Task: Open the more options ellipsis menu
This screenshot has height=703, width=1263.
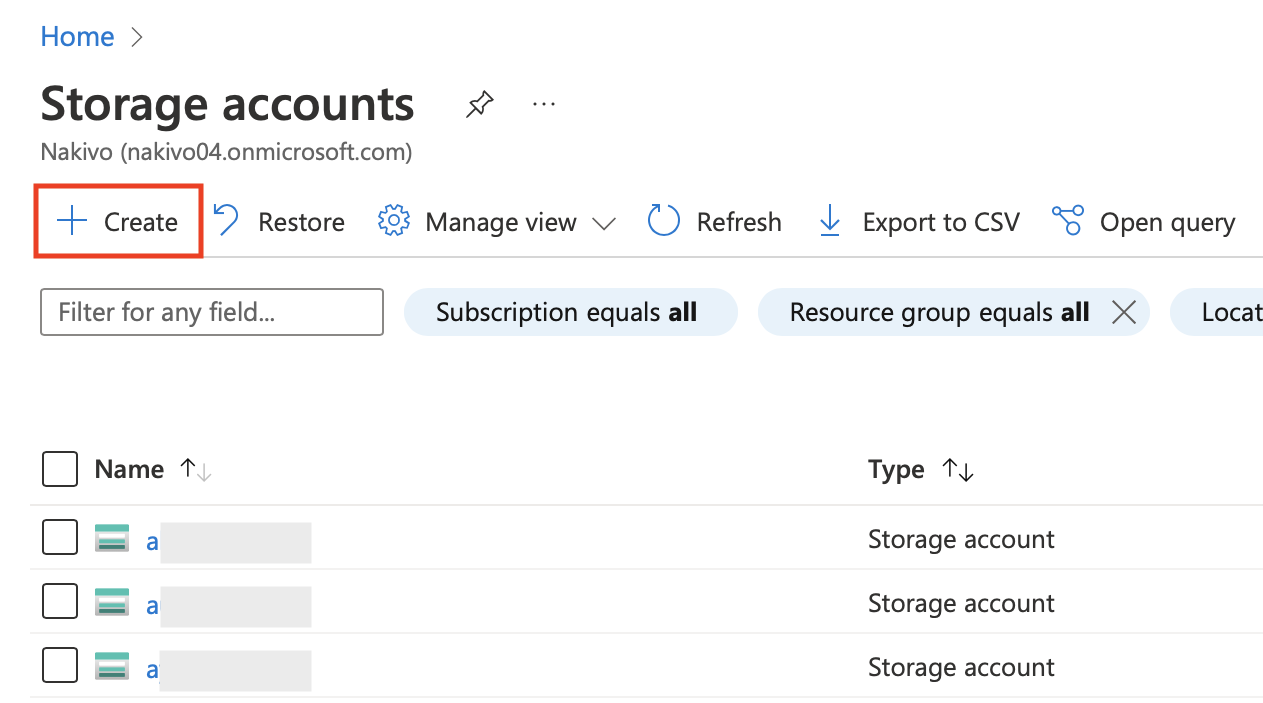Action: coord(544,104)
